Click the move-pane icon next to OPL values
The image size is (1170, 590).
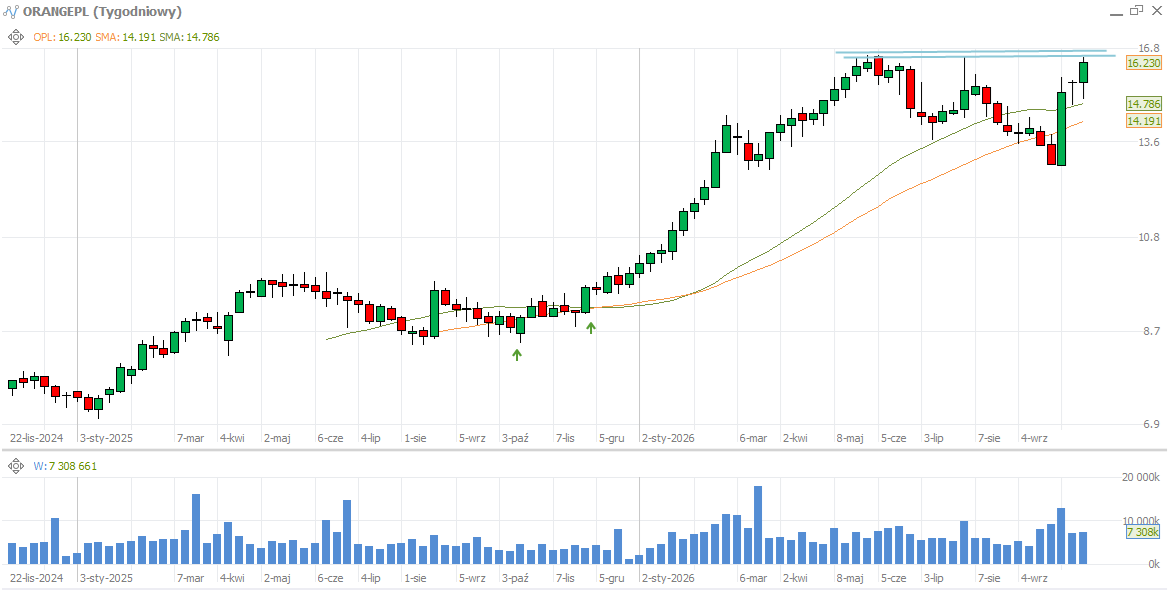click(x=16, y=37)
